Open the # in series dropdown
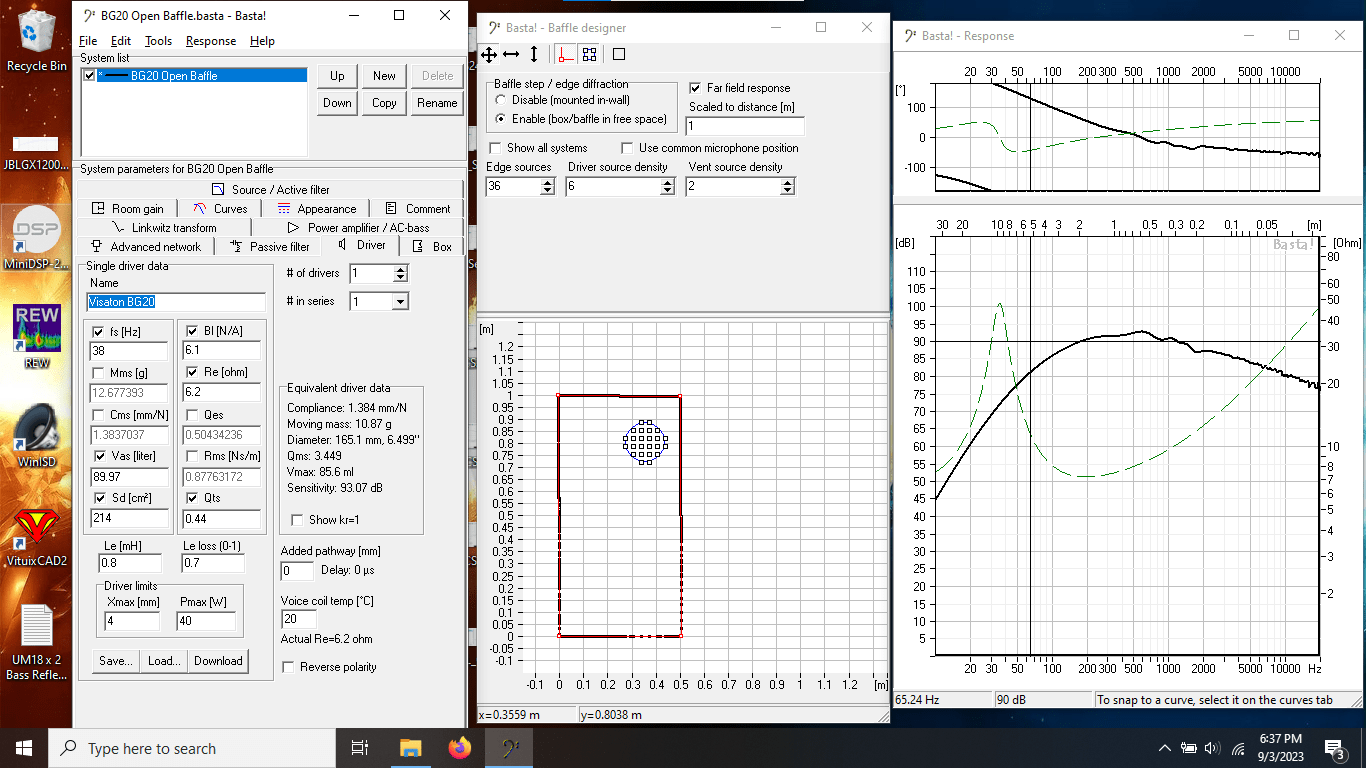Image resolution: width=1366 pixels, height=768 pixels. (400, 301)
